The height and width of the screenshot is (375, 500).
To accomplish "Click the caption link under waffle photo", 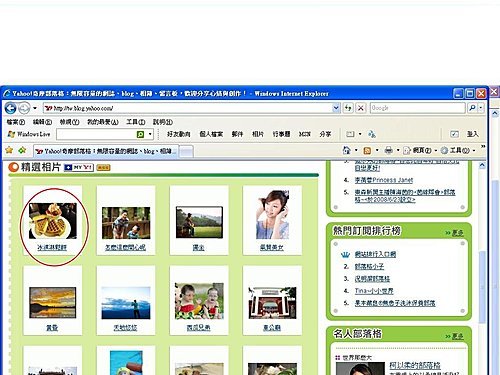I will coord(52,247).
